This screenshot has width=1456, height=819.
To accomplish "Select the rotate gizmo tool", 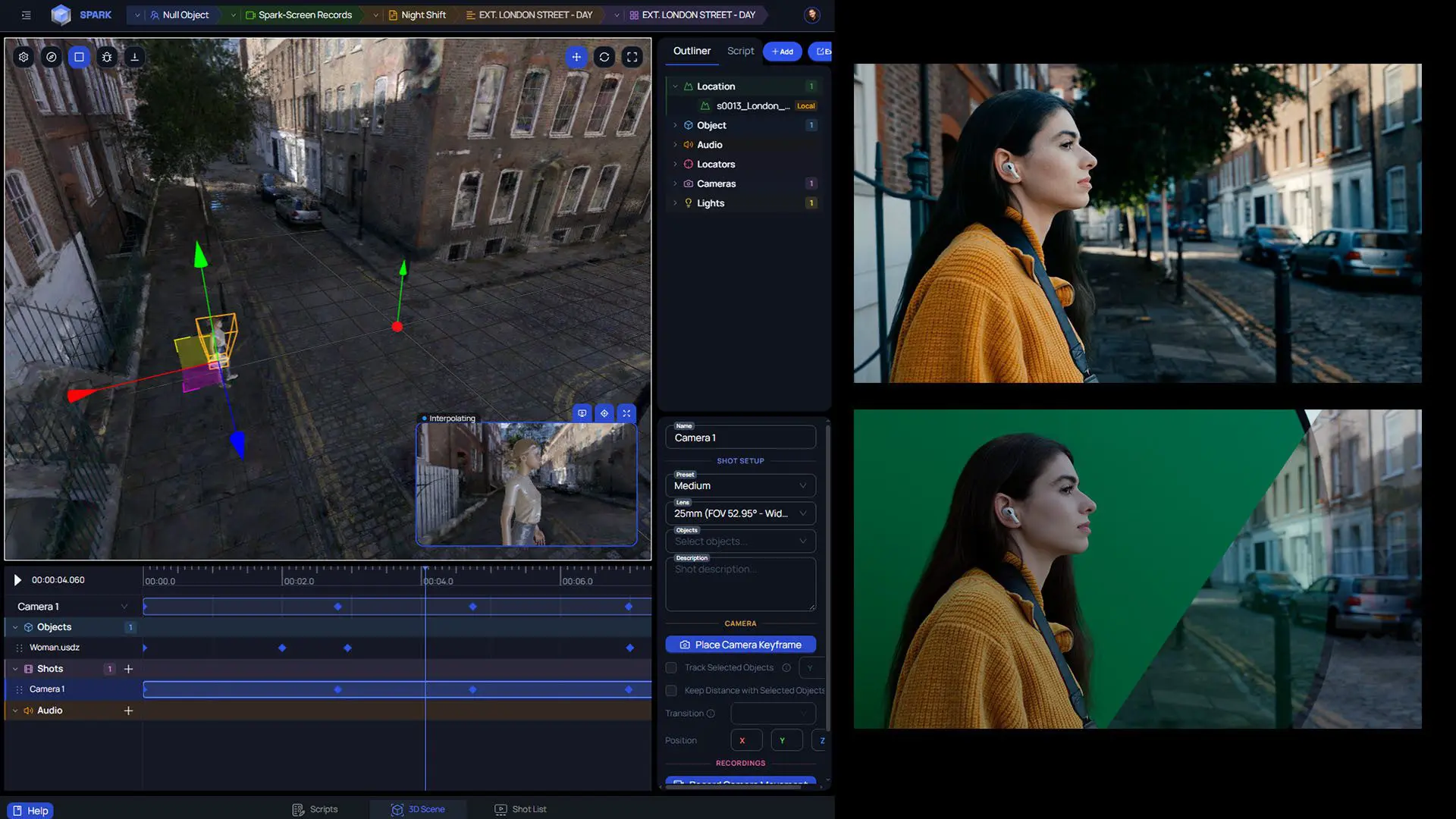I will coord(604,57).
